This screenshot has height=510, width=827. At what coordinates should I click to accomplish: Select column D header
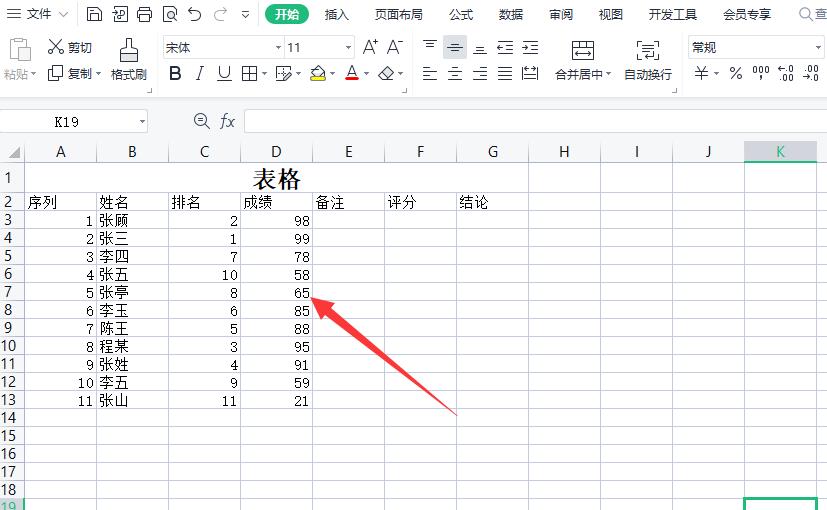(276, 152)
